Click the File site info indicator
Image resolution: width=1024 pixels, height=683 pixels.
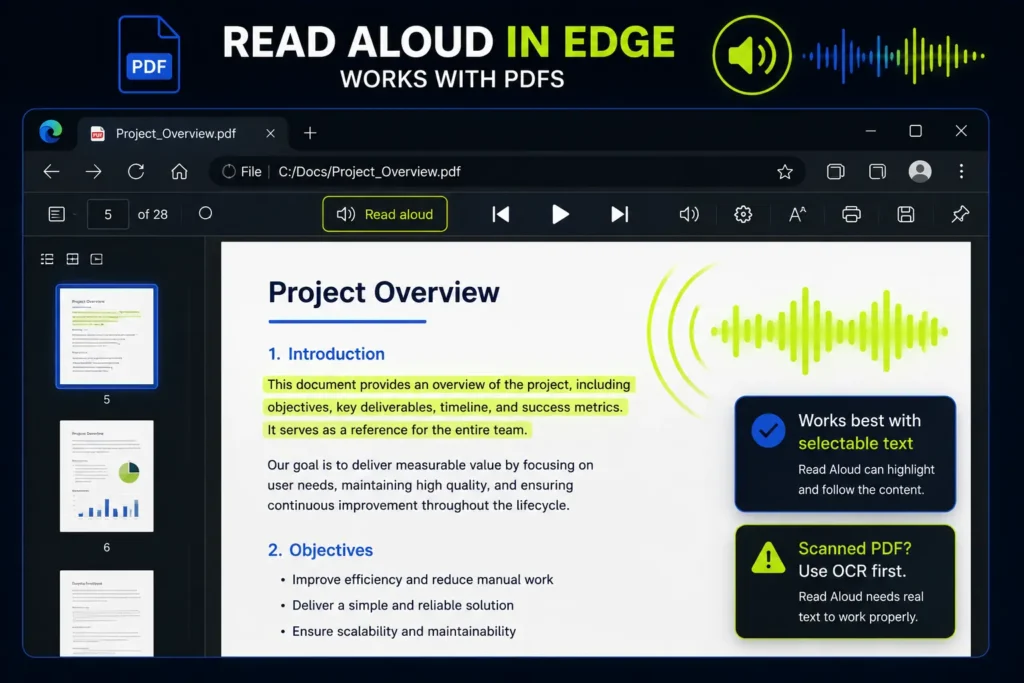tap(242, 172)
